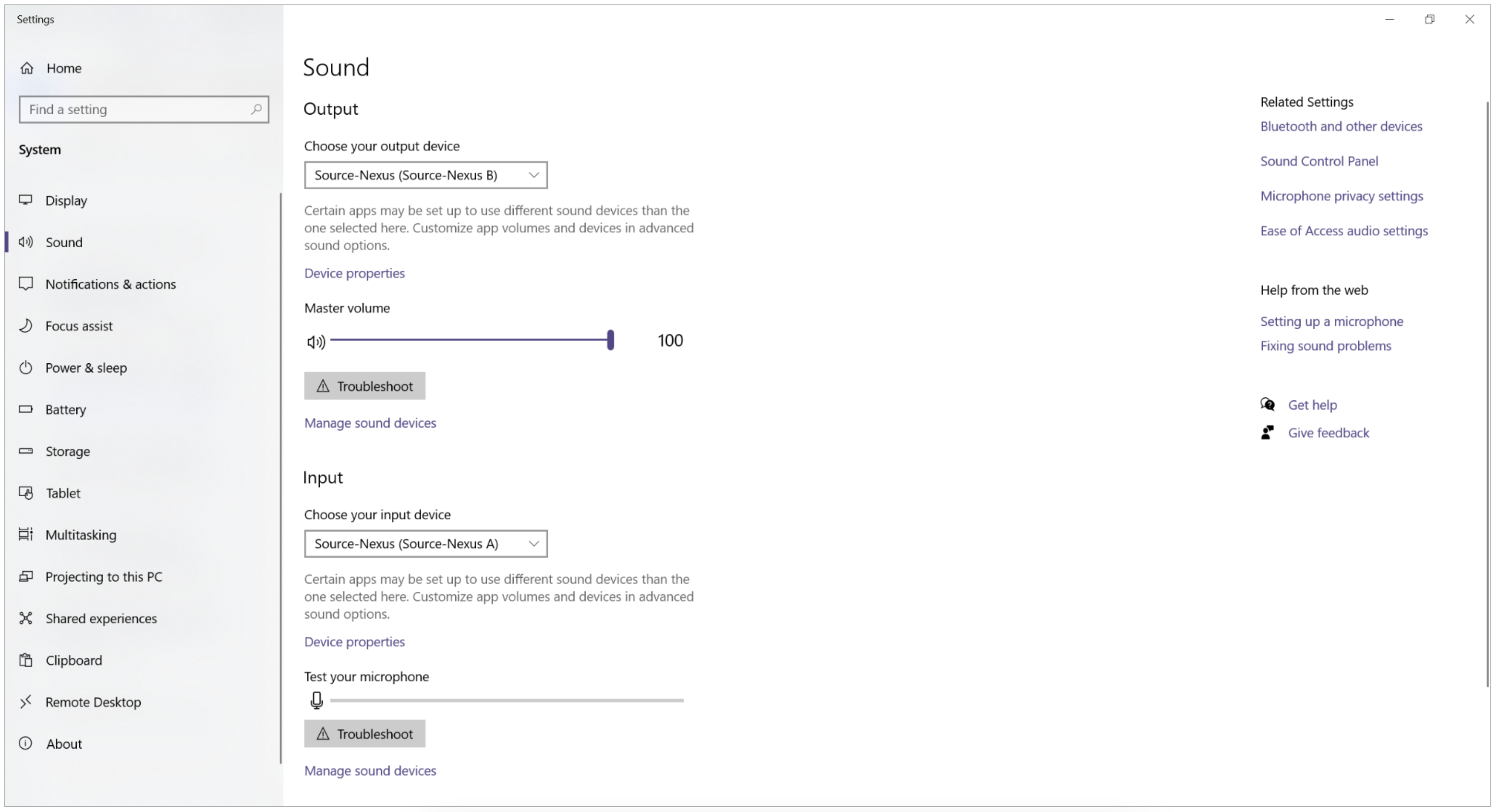The width and height of the screenshot is (1499, 812).
Task: Click the Home house icon
Action: pyautogui.click(x=27, y=68)
